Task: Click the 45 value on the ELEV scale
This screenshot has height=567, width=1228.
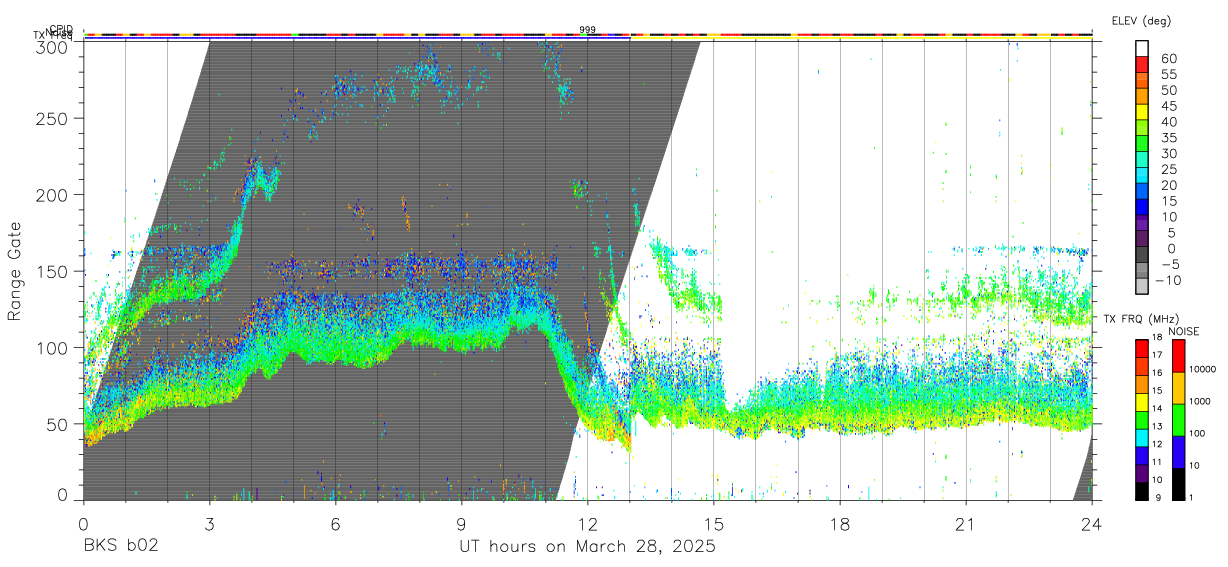Action: tap(1169, 106)
